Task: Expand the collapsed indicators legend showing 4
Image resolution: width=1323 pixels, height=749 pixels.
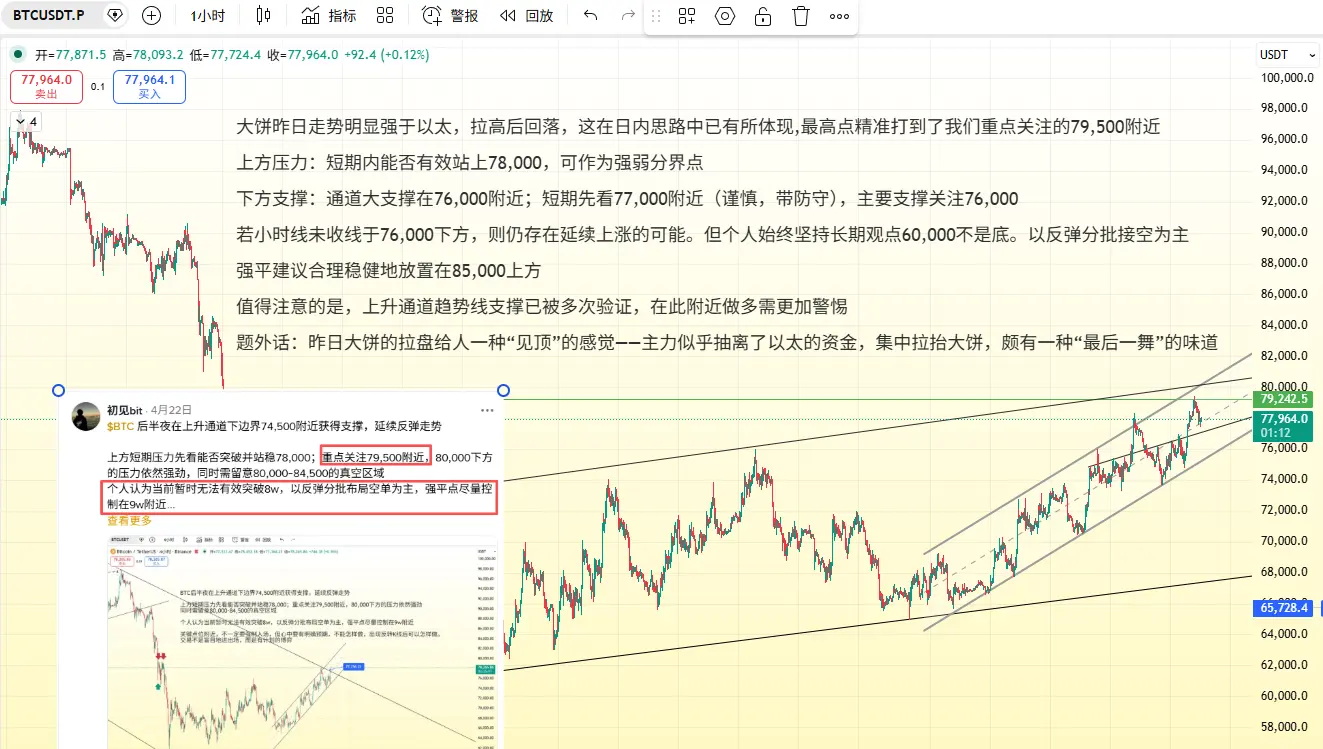Action: 26,122
